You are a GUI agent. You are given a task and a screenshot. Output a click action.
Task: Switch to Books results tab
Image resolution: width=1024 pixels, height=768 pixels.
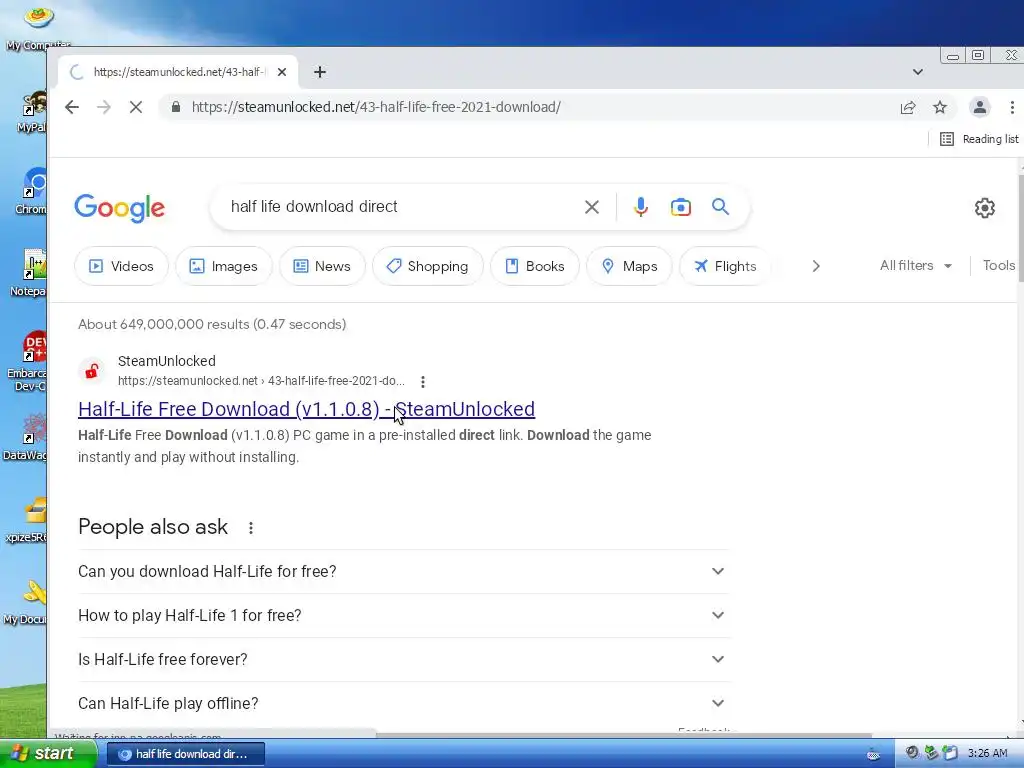tap(535, 266)
